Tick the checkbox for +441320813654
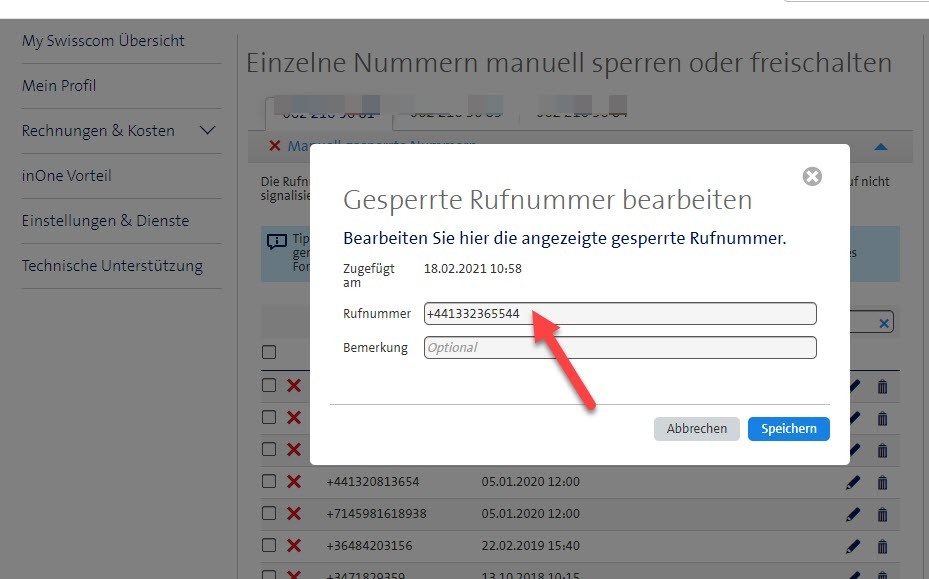The width and height of the screenshot is (929, 579). (x=268, y=482)
